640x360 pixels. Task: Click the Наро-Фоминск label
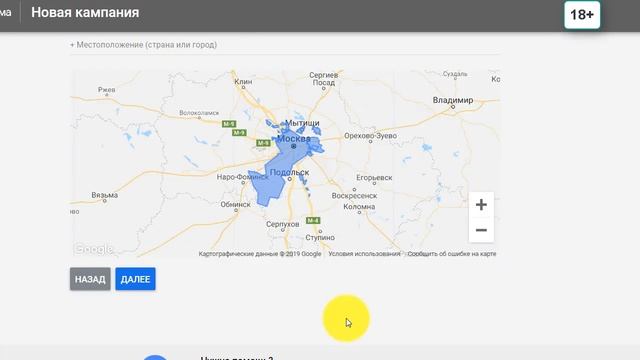tap(242, 177)
